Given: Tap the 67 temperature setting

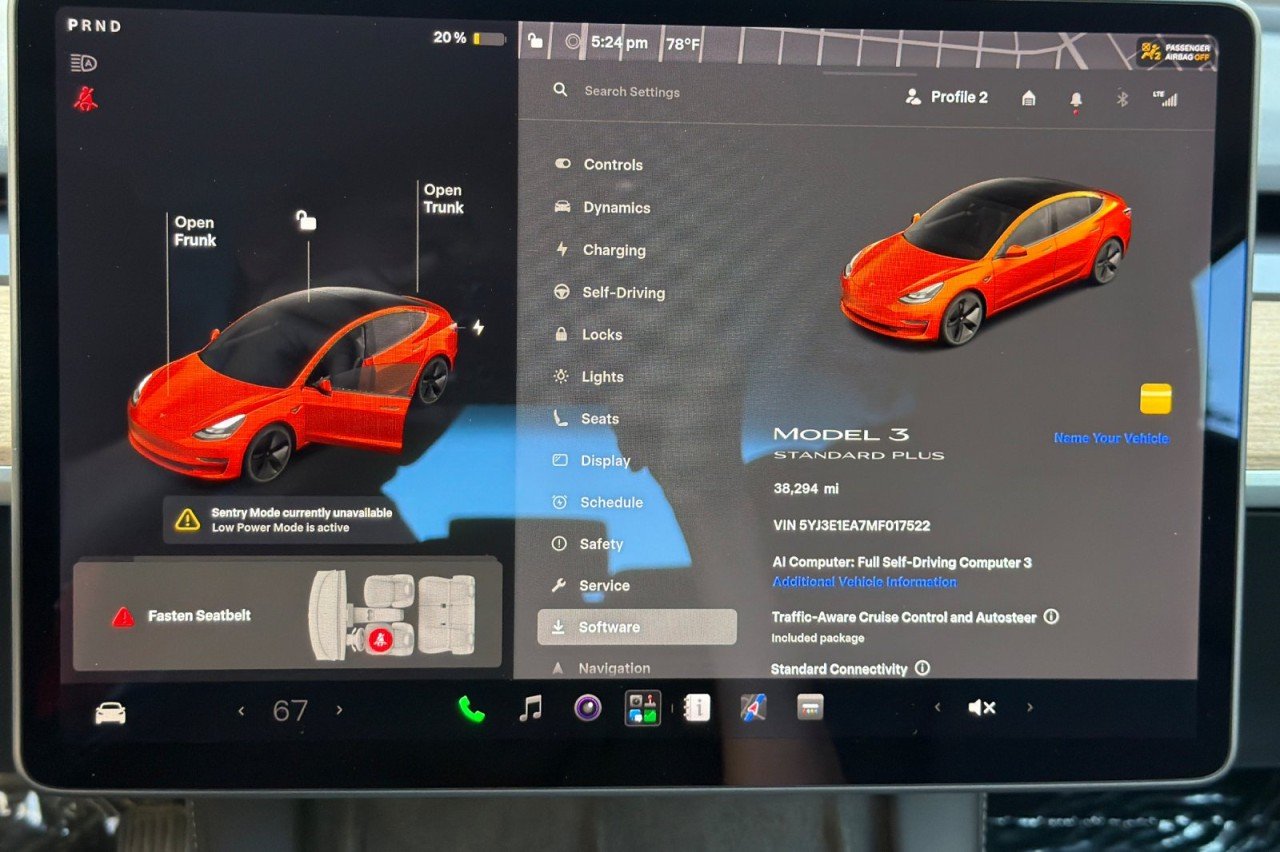Looking at the screenshot, I should coord(290,711).
